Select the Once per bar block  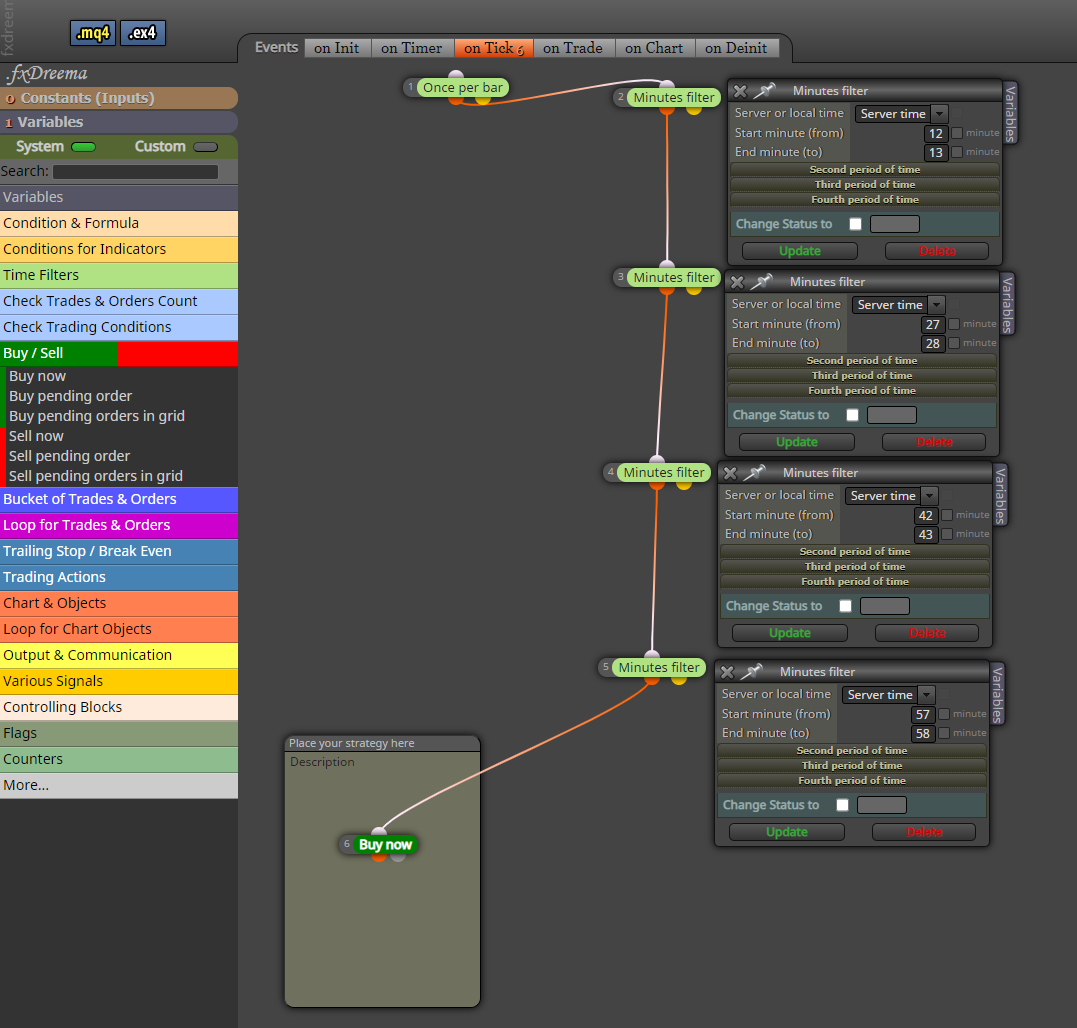click(462, 87)
